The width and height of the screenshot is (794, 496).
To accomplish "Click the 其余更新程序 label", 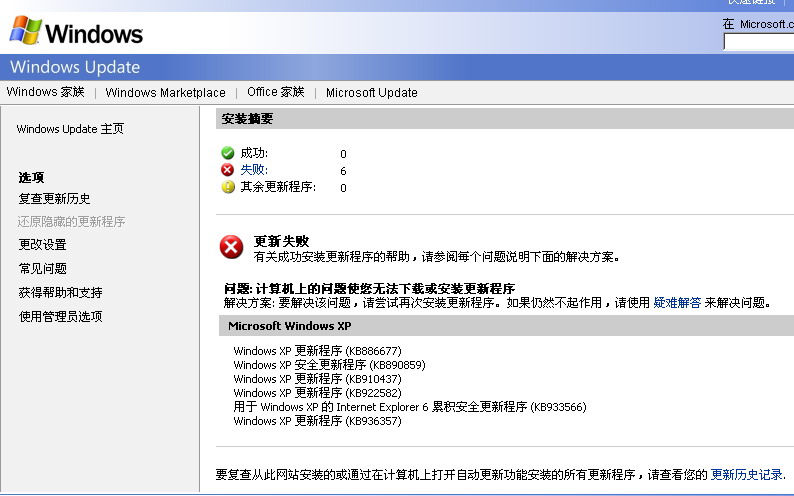I will click(x=278, y=187).
